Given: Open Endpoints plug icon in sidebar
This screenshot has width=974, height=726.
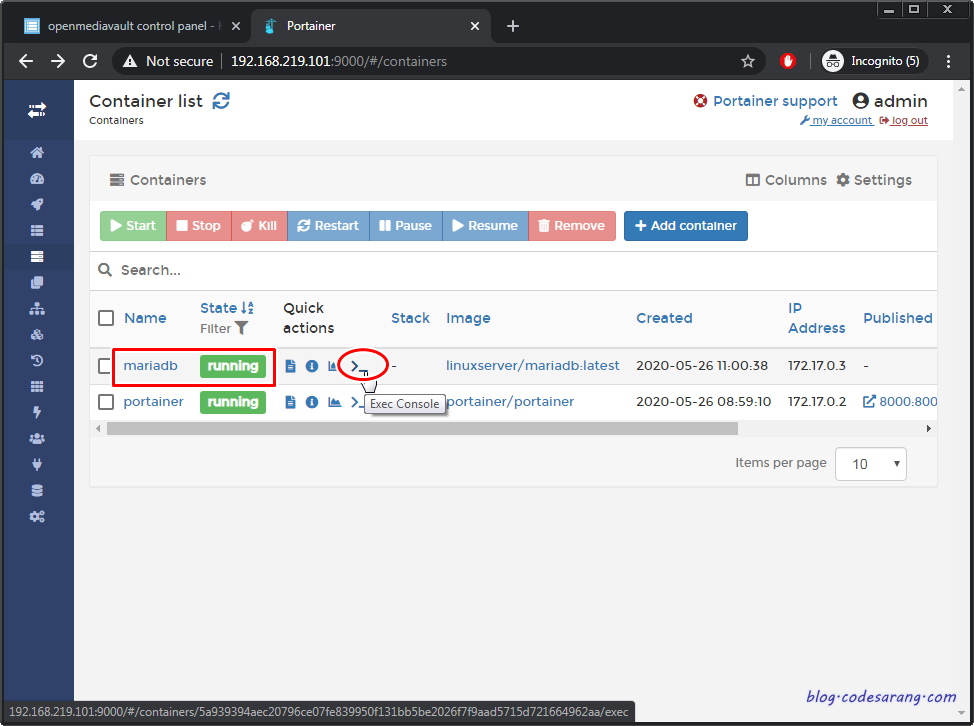Looking at the screenshot, I should point(37,465).
